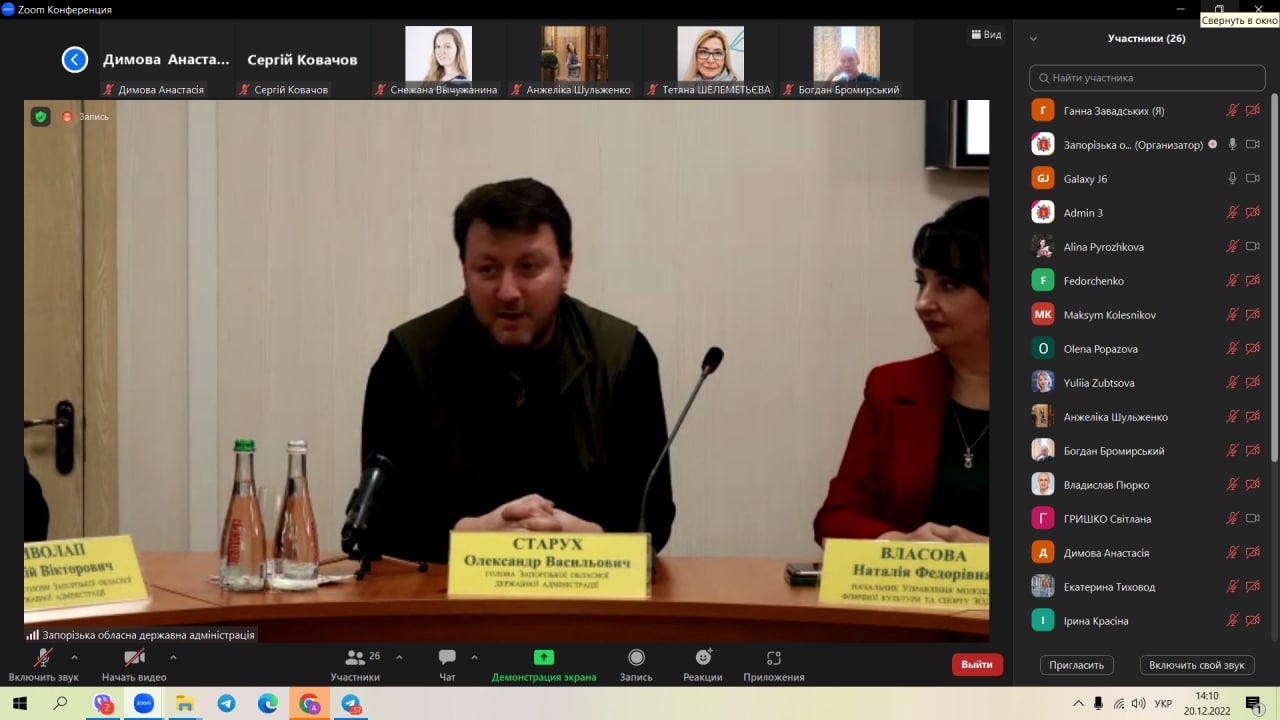Screen dimensions: 1280x720
Task: Click Galaxy J6 microphone icon
Action: [x=1233, y=179]
